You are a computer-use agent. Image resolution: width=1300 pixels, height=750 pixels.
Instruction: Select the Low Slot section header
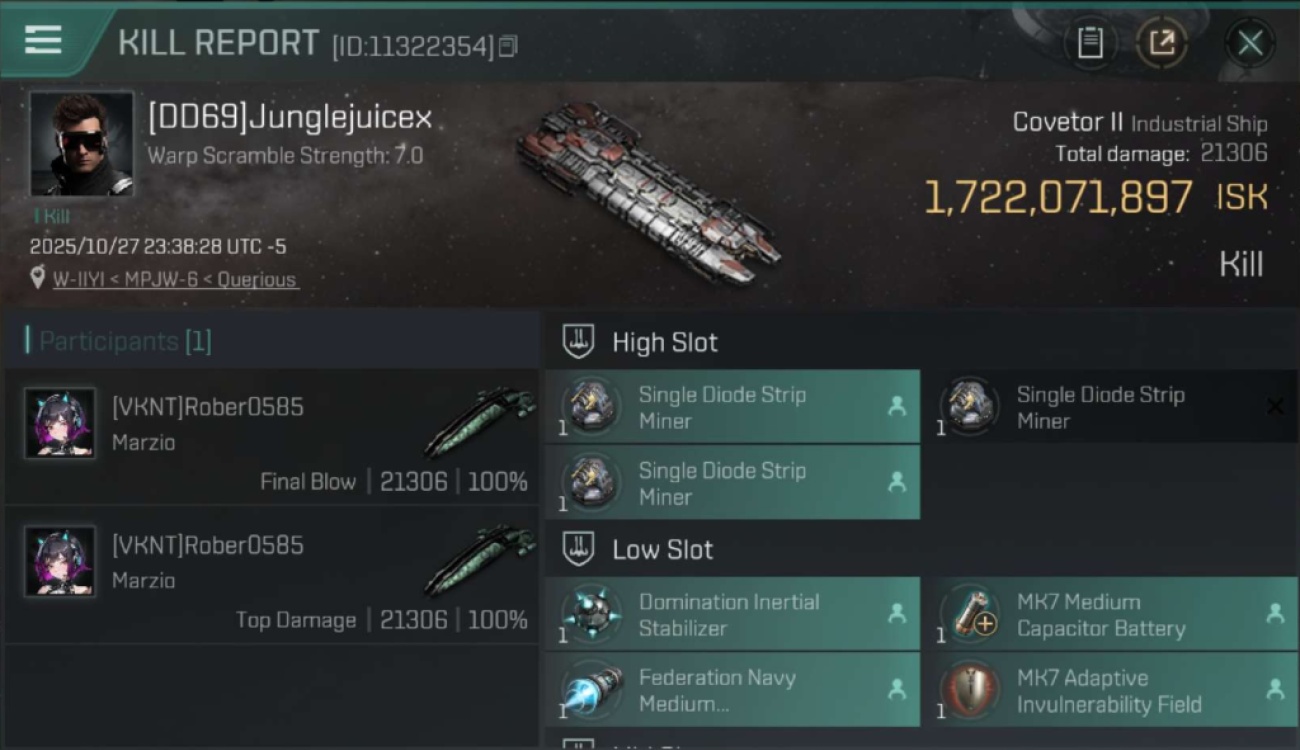662,549
